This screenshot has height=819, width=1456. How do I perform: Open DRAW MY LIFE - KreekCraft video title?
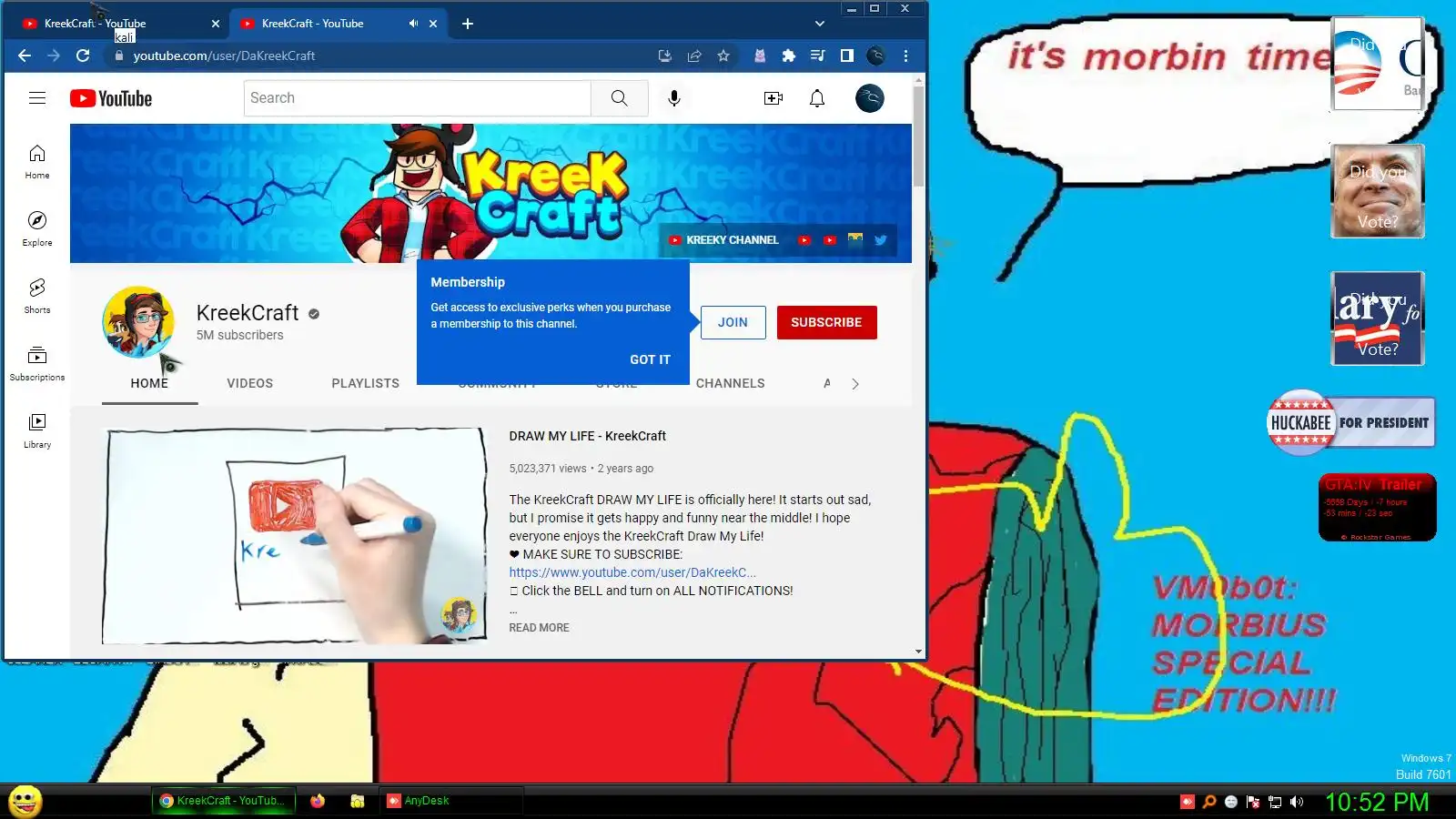coord(587,436)
